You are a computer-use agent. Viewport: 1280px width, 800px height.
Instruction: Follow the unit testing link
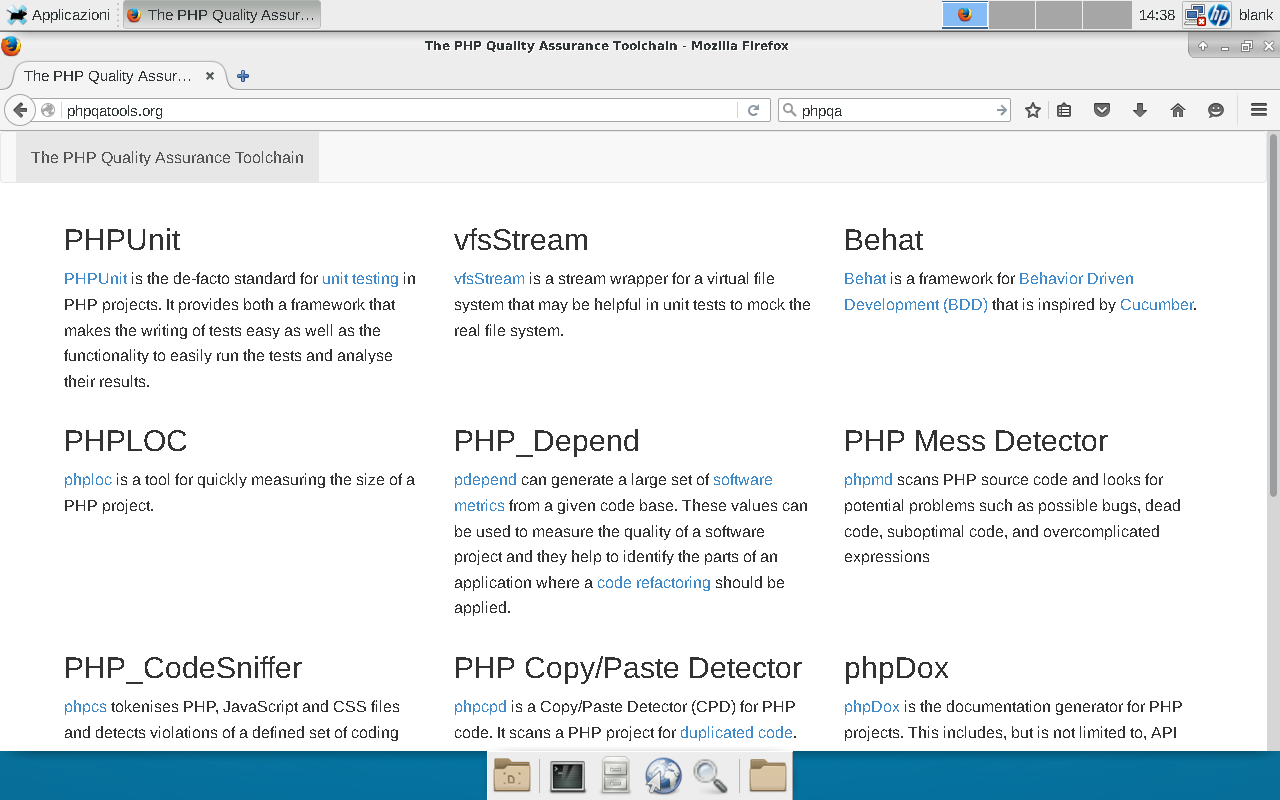tap(360, 278)
